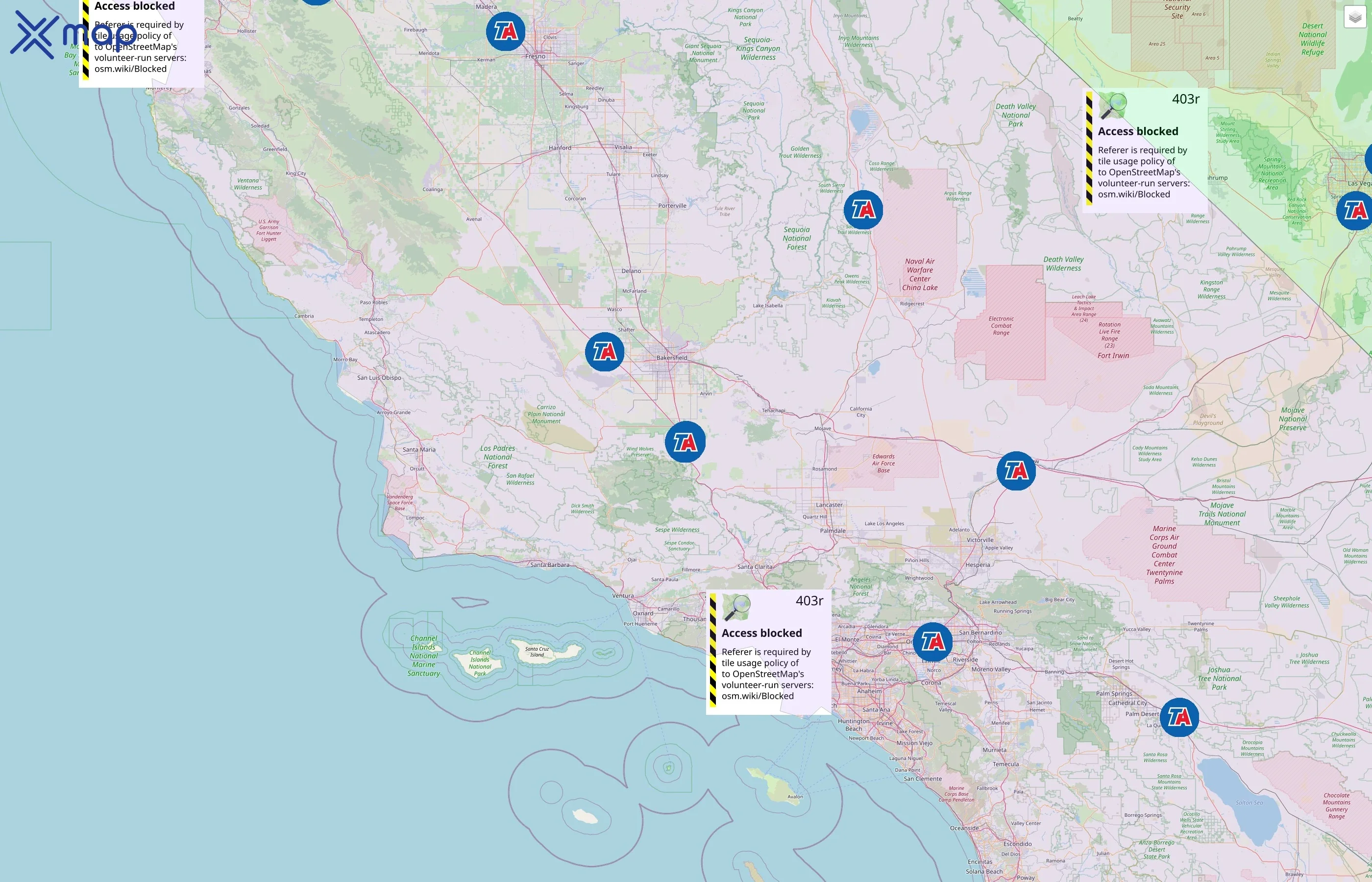Click the Porterville city label
This screenshot has height=882, width=1372.
pyautogui.click(x=672, y=205)
